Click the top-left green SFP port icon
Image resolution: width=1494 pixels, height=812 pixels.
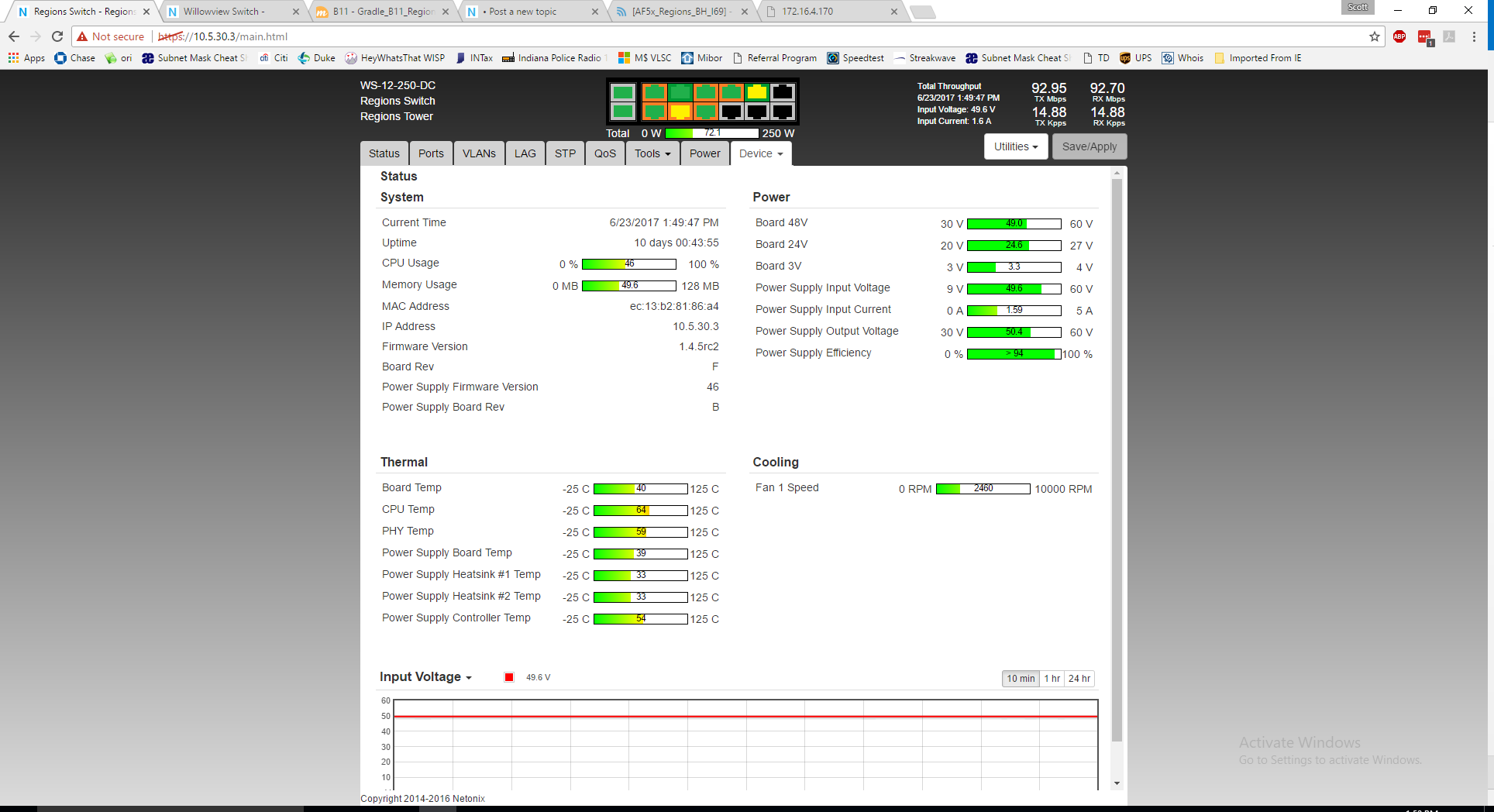coord(622,93)
